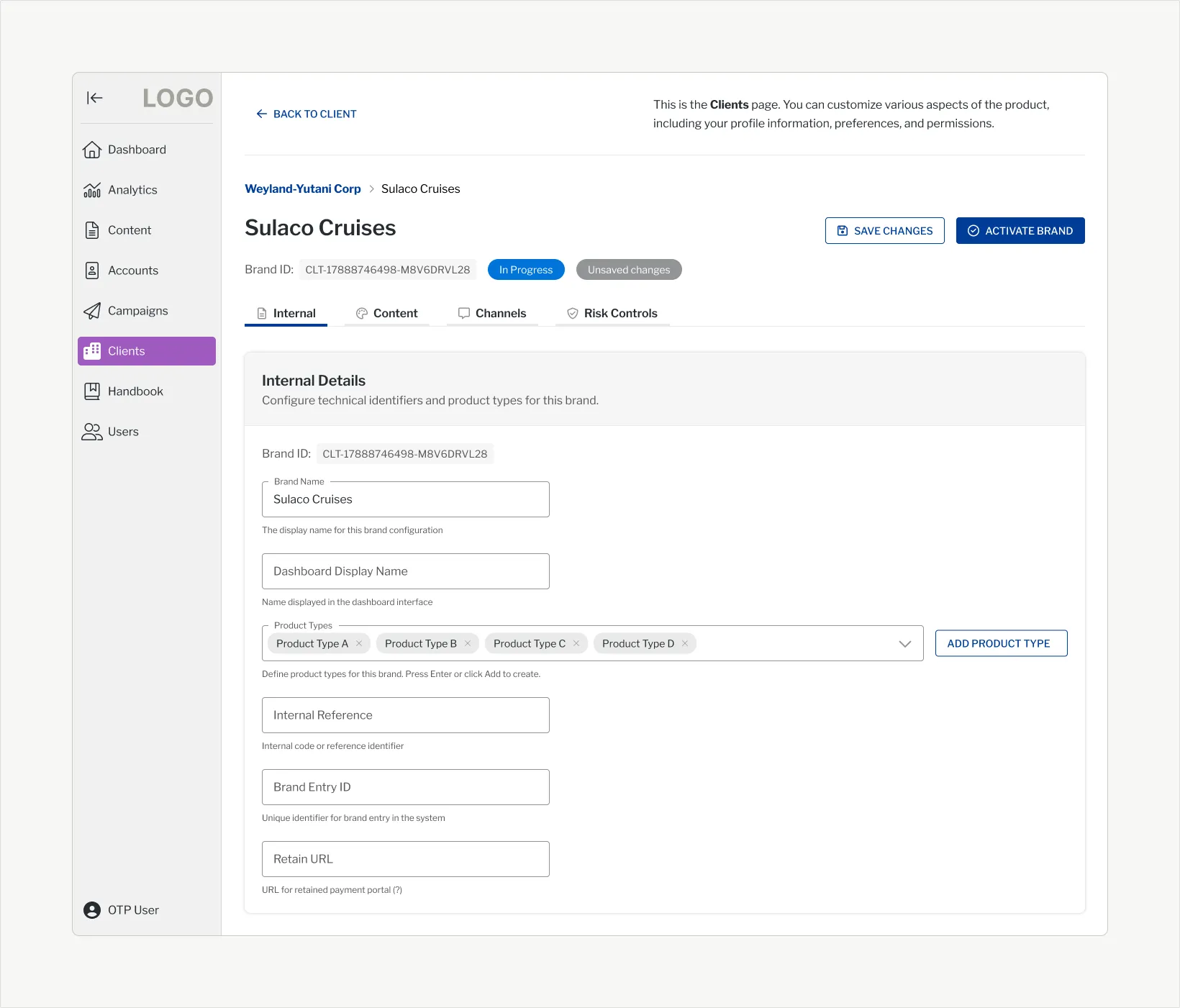
Task: Click the LOGO in the sidebar
Action: pyautogui.click(x=178, y=98)
